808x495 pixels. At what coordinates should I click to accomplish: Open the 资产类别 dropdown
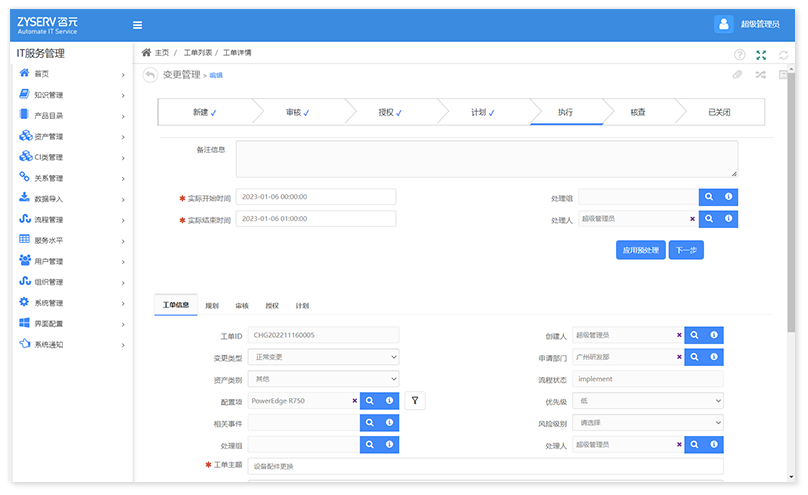pos(324,379)
